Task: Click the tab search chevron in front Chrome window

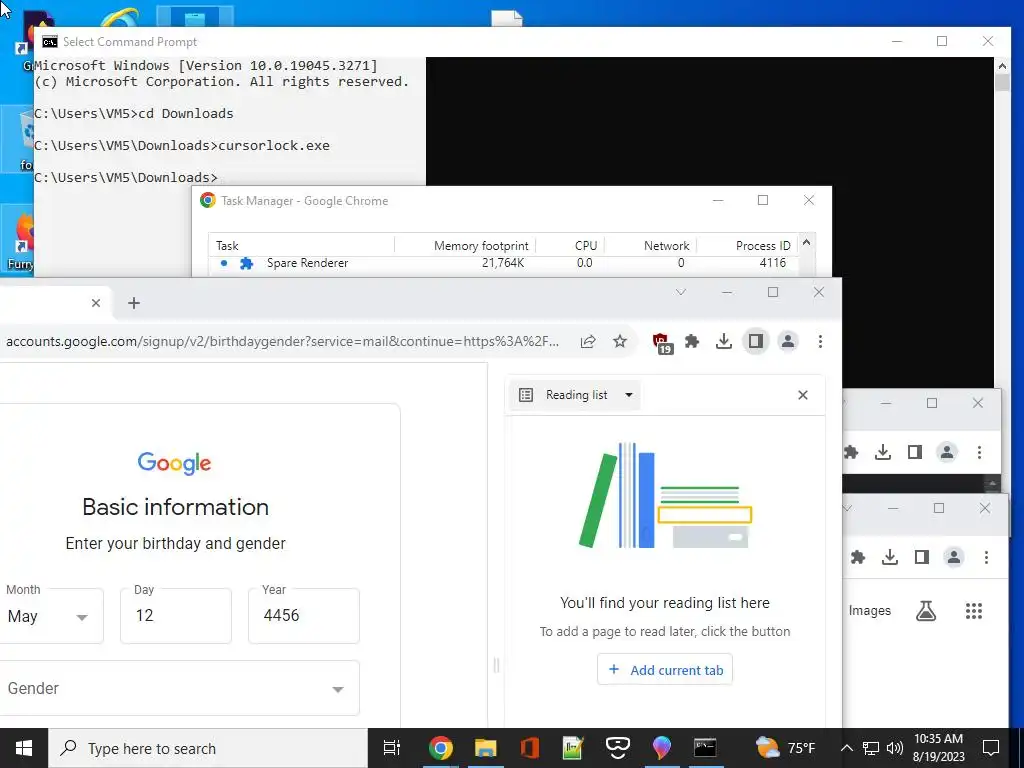Action: click(x=680, y=292)
